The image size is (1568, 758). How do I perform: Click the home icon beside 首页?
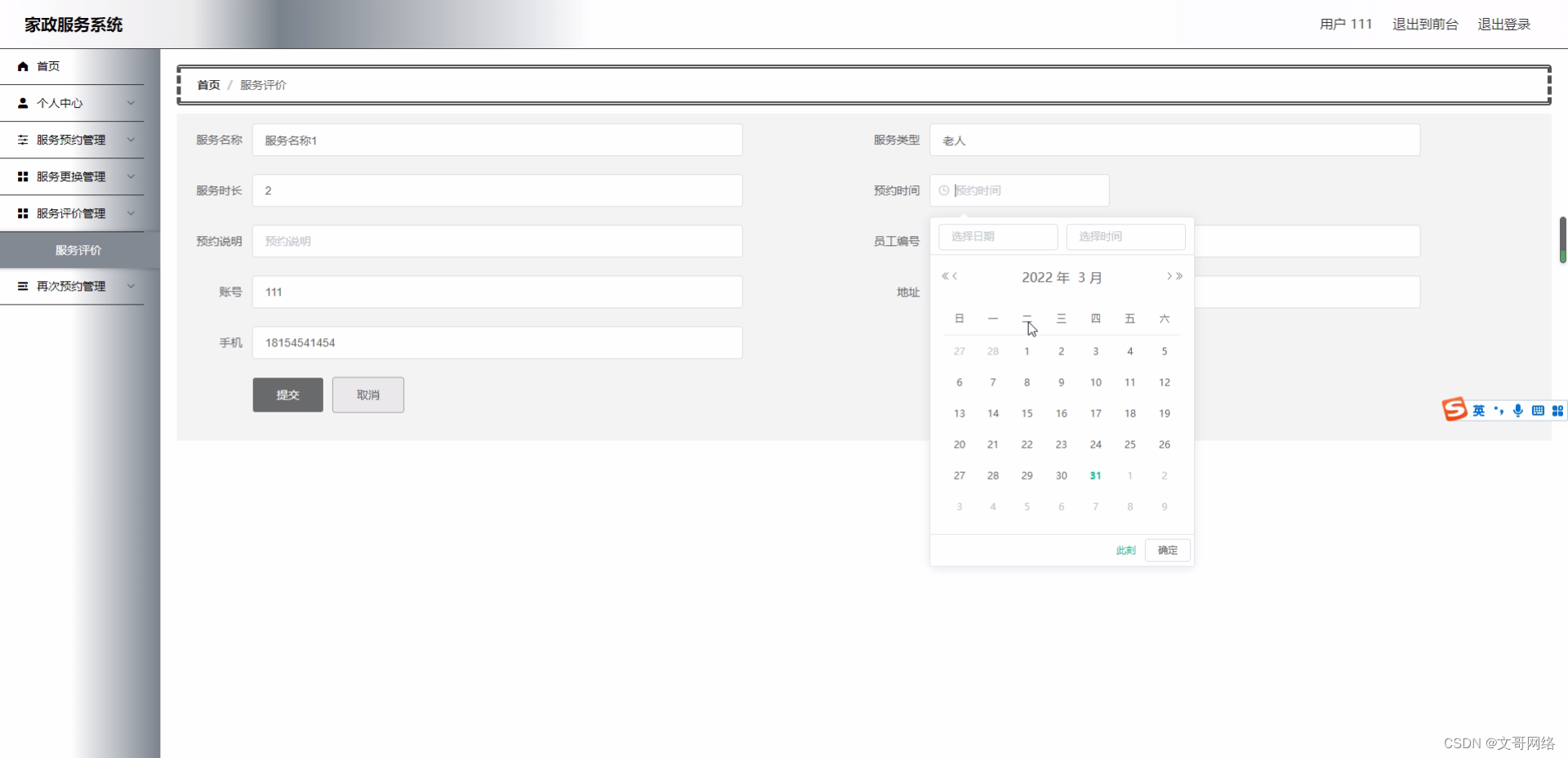22,66
